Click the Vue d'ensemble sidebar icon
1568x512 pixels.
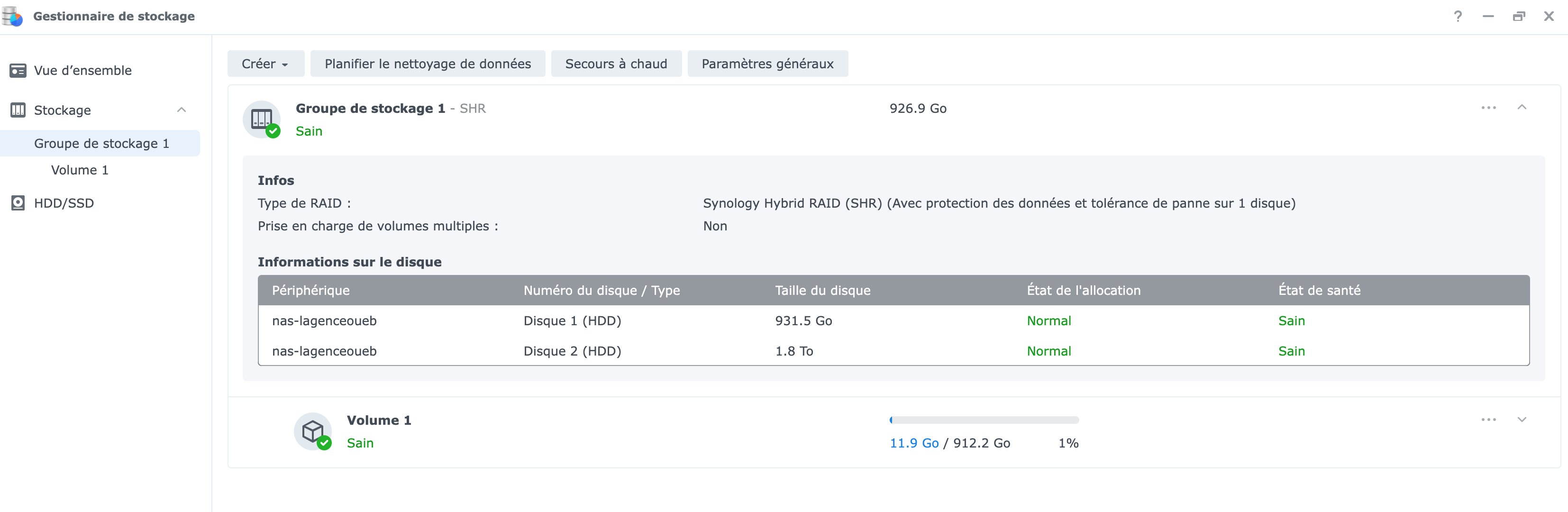tap(18, 71)
